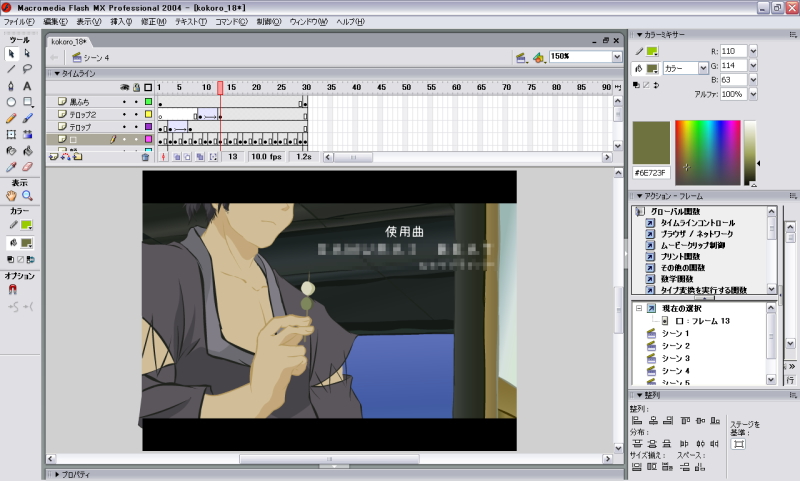Screen dimensions: 800x481
Task: Select the Arrow selection tool
Action: (x=11, y=54)
